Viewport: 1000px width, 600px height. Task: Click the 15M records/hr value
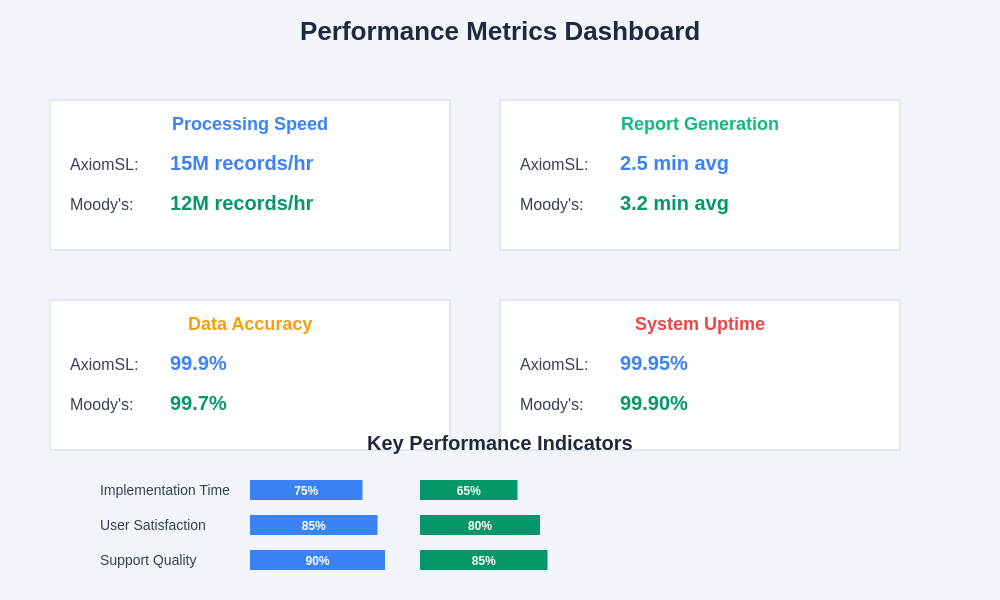(x=241, y=163)
